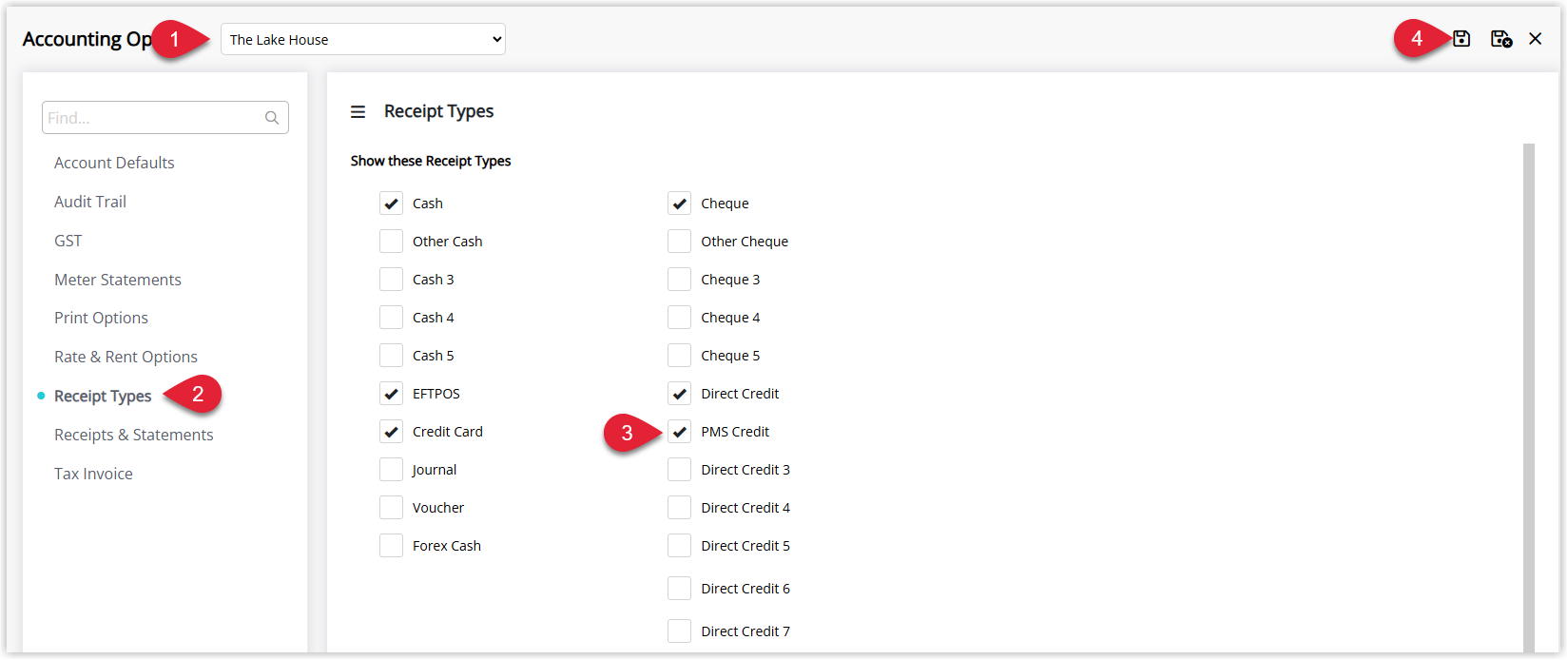The image size is (1568, 660).
Task: Uncheck the Cash receipt type
Action: tap(391, 204)
